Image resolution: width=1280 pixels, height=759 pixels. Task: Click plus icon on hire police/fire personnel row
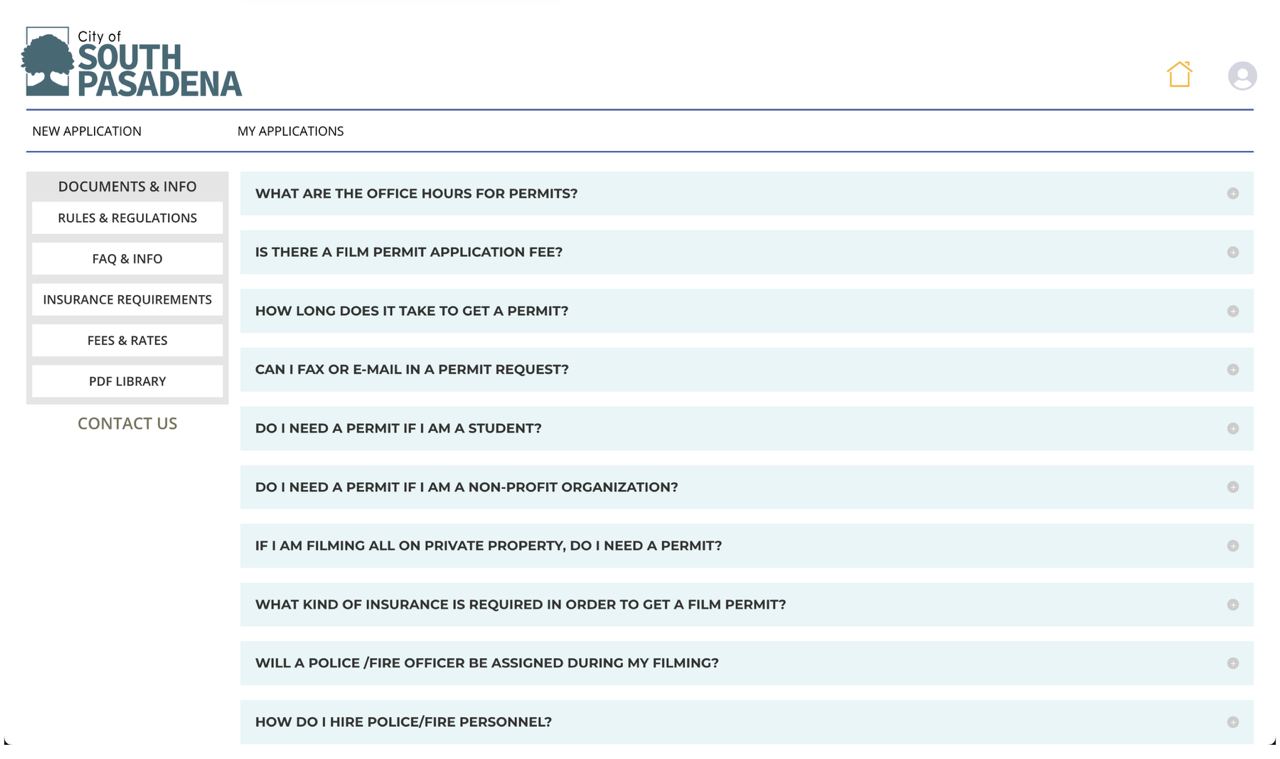coord(1232,722)
